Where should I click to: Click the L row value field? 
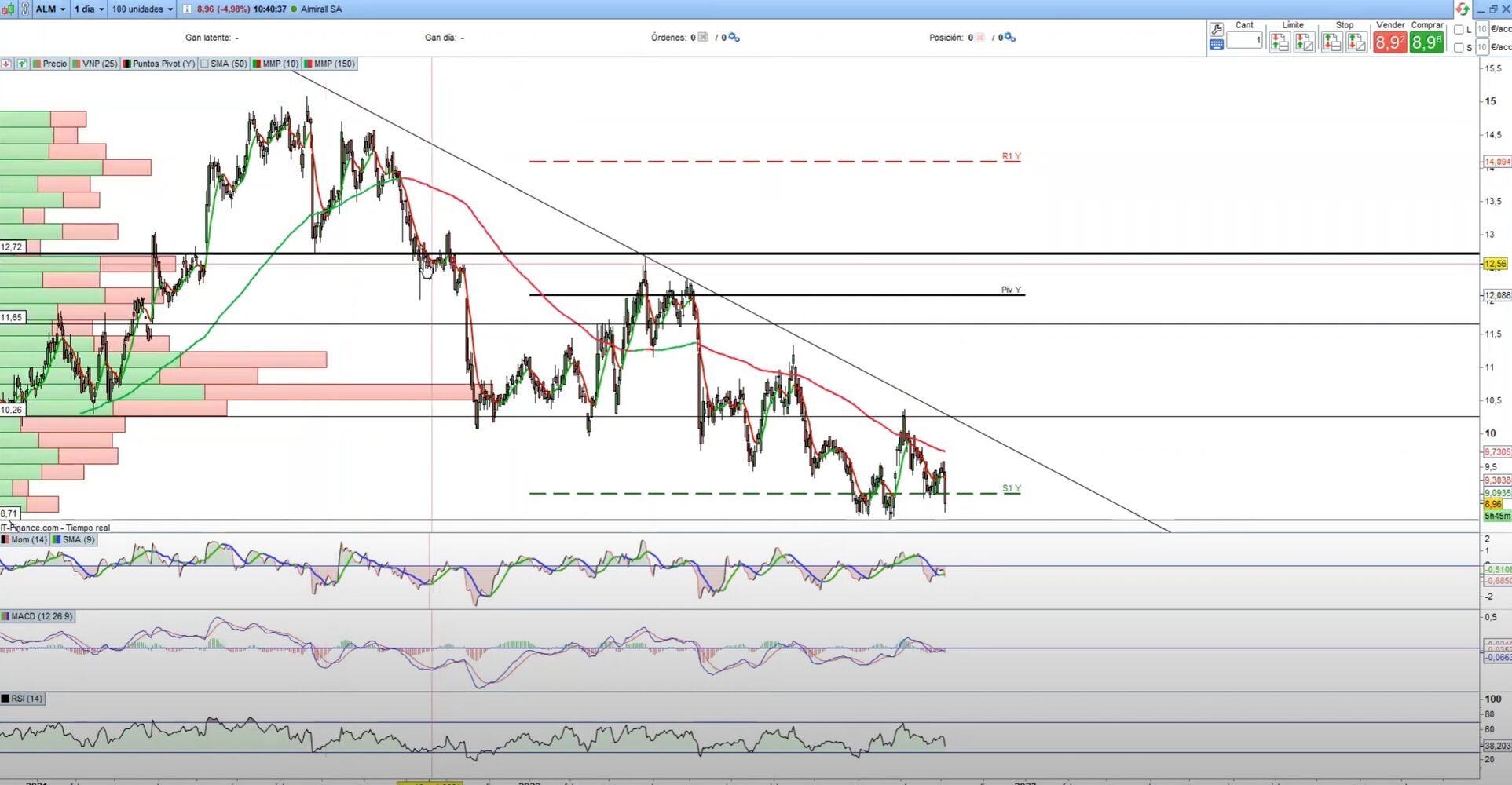(x=1482, y=29)
